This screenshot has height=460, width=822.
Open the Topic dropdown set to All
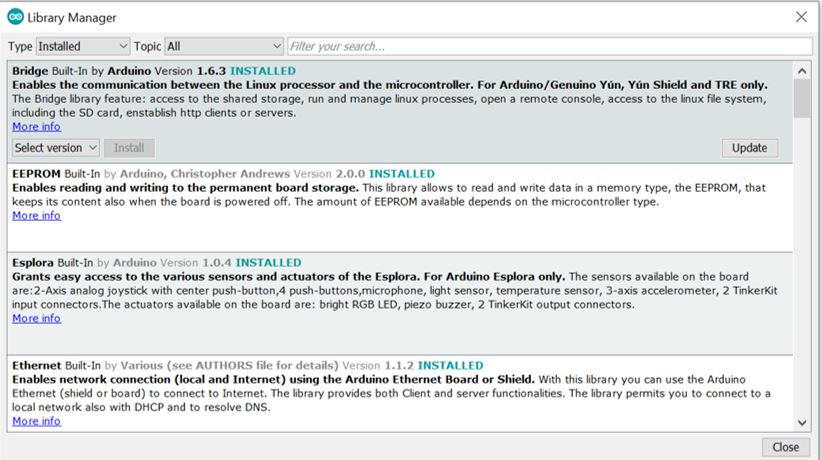pyautogui.click(x=224, y=46)
